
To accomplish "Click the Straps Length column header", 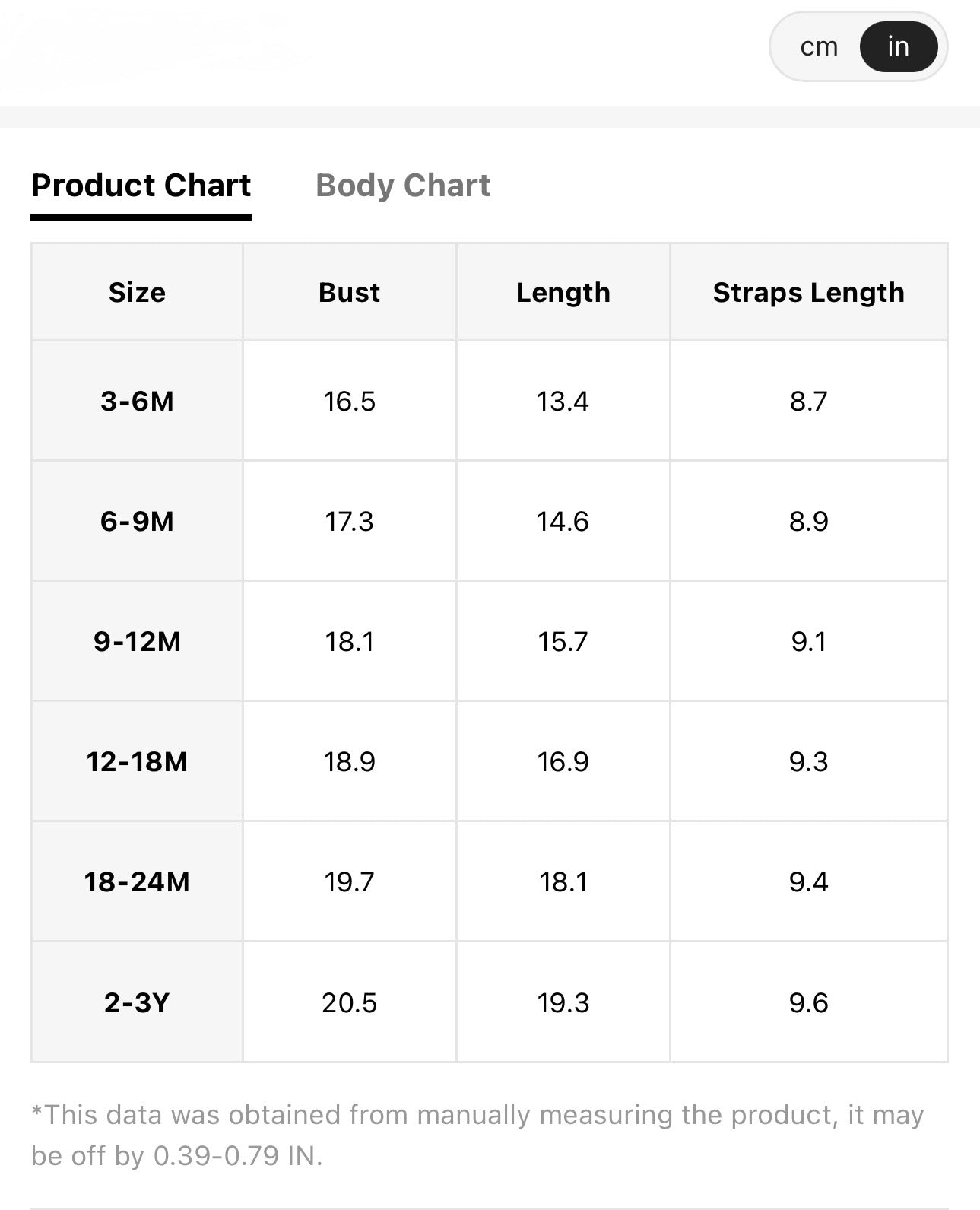I will pyautogui.click(x=809, y=292).
